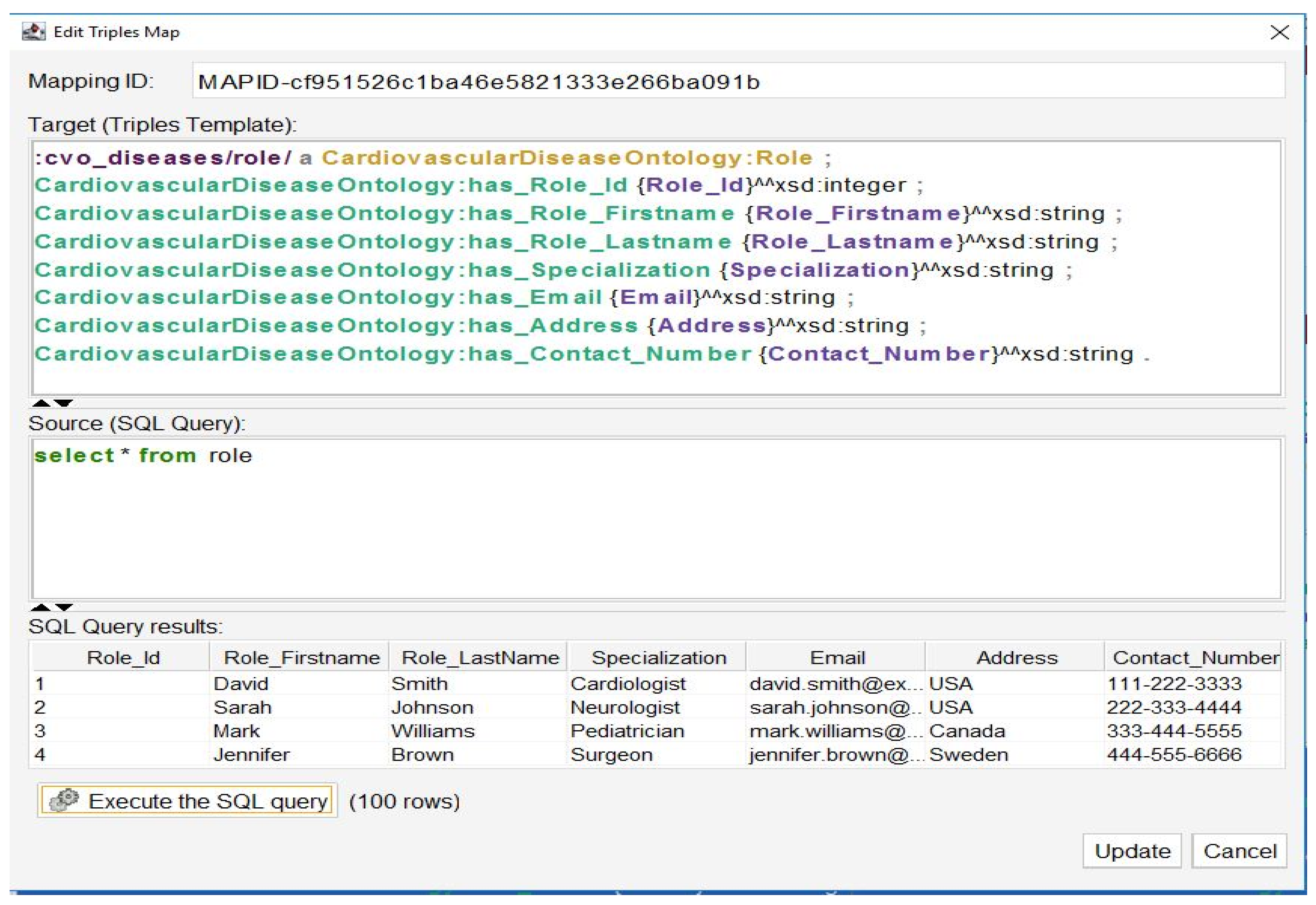The height and width of the screenshot is (905, 1316).
Task: Expand target pane with down arrow
Action: [x=64, y=403]
